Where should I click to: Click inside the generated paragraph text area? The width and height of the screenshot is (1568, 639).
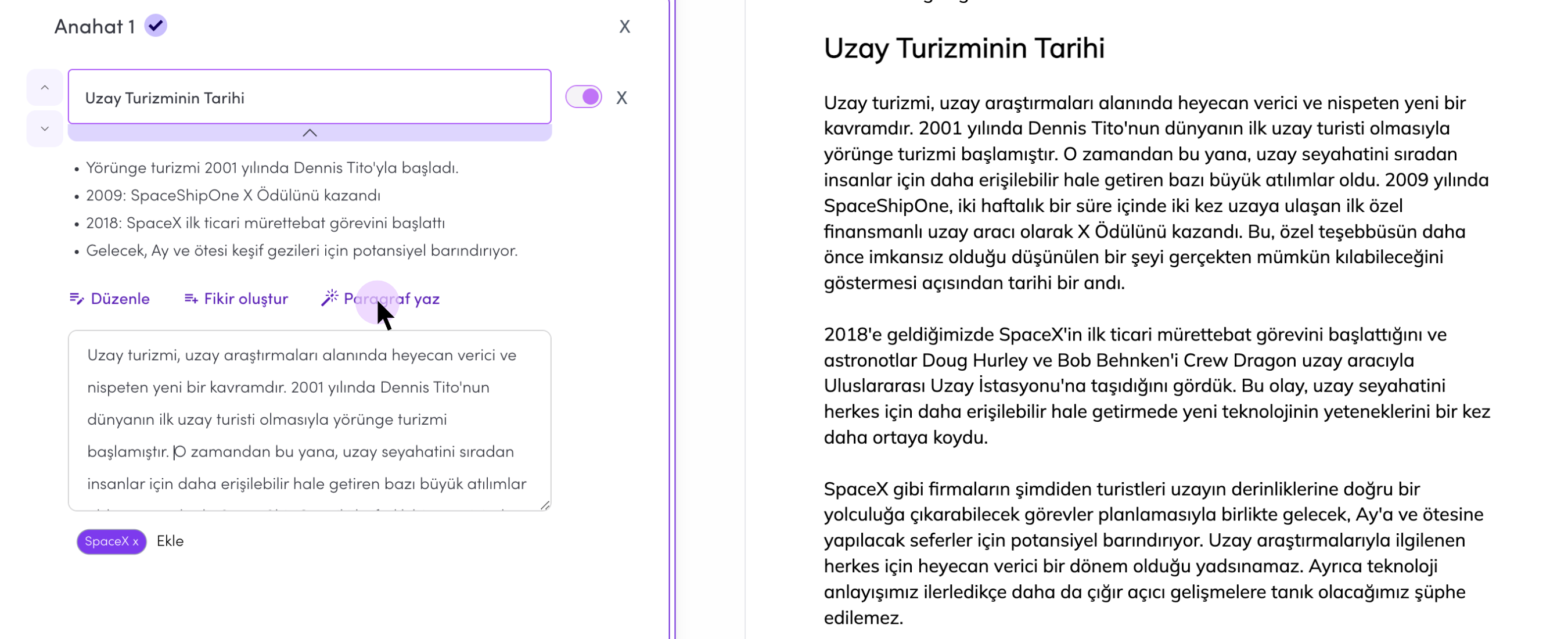click(x=309, y=421)
